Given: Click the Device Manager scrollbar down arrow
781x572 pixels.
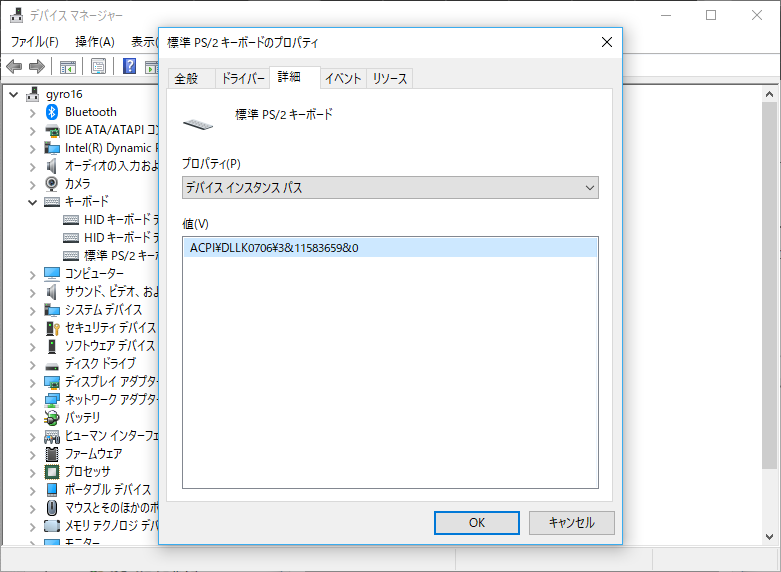Looking at the screenshot, I should coord(769,537).
